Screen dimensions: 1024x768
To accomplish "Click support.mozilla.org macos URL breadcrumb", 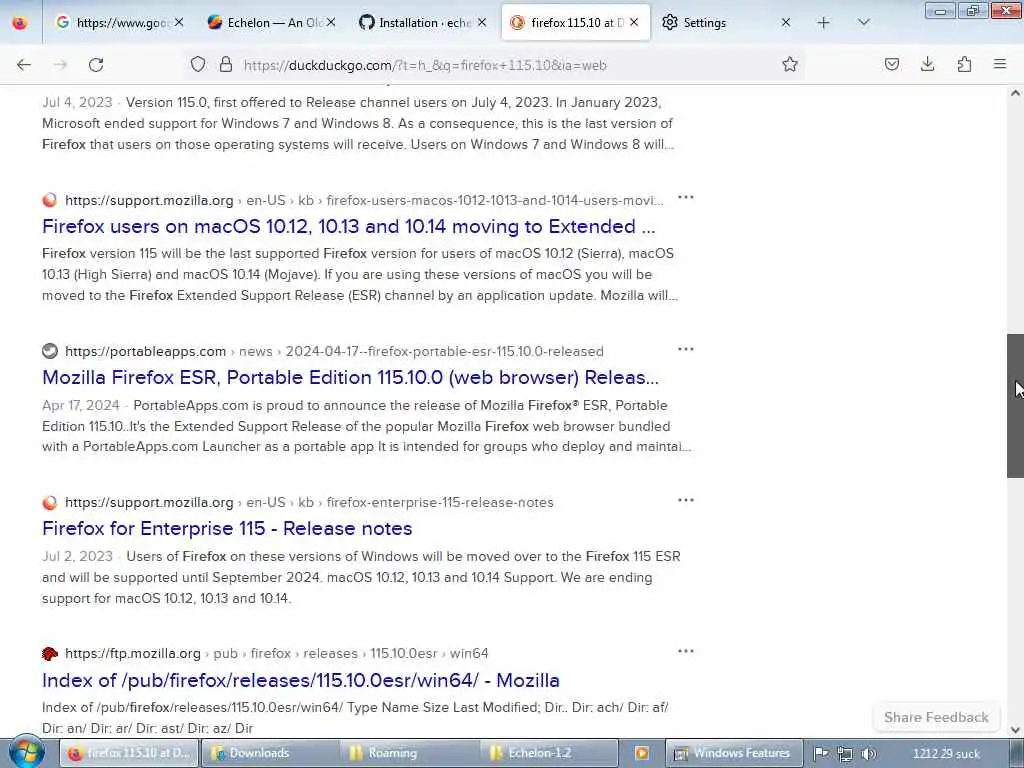I will click(364, 200).
